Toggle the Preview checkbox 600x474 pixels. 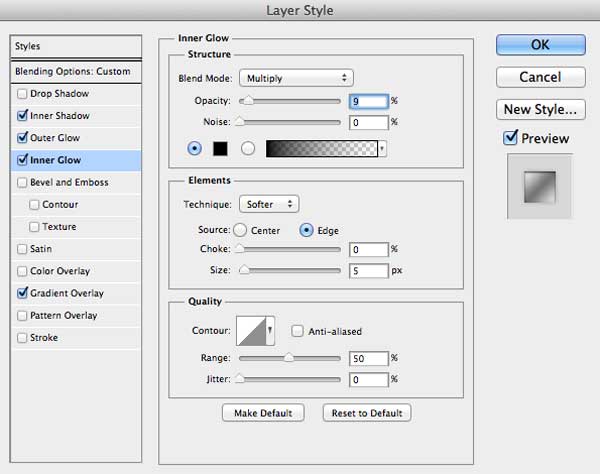pyautogui.click(x=510, y=138)
